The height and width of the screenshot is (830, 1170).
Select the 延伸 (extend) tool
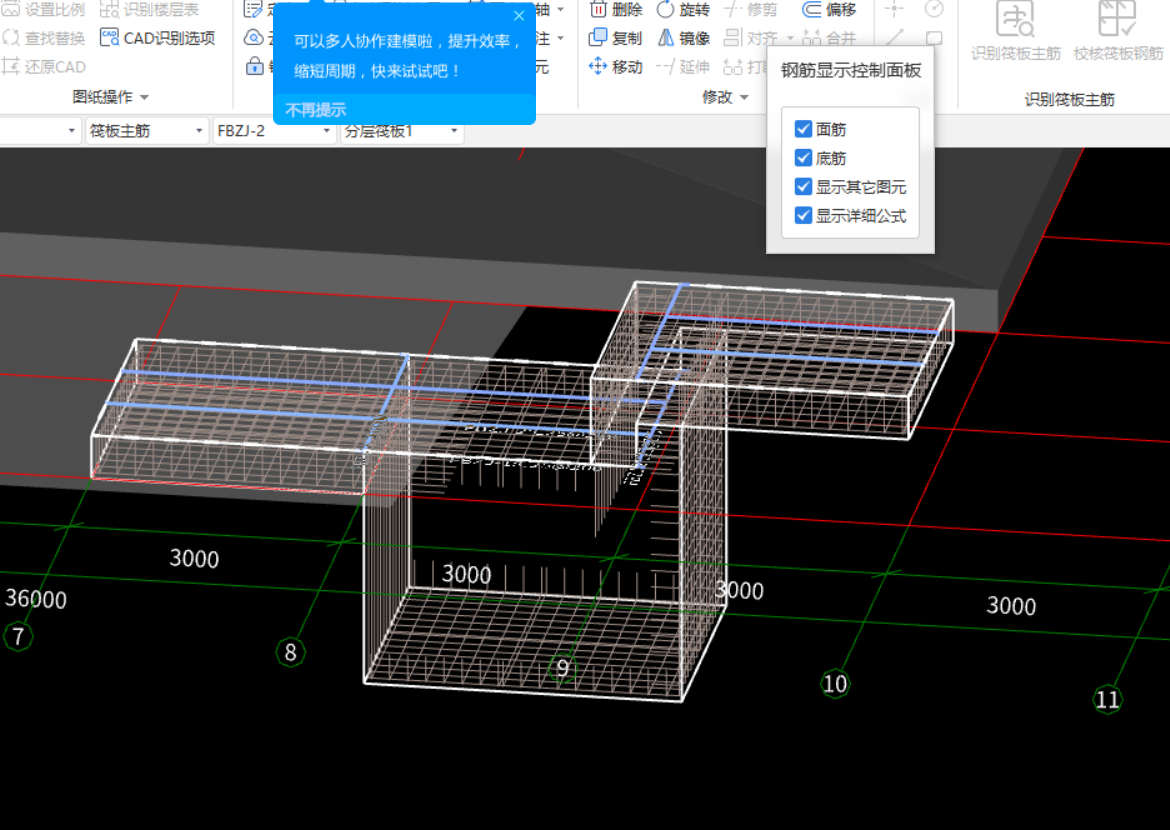[x=683, y=66]
